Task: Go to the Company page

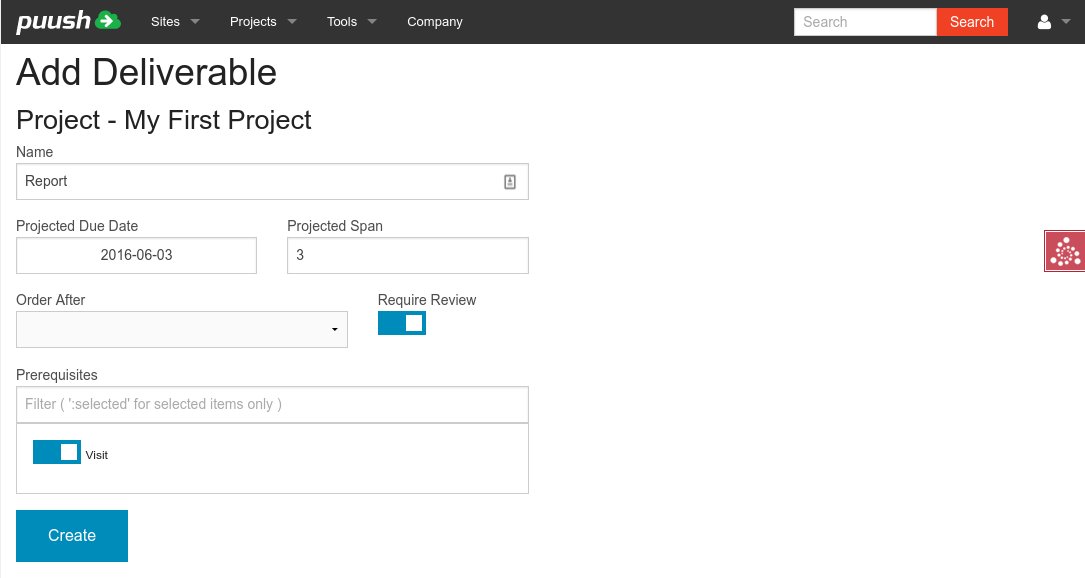Action: click(x=435, y=22)
